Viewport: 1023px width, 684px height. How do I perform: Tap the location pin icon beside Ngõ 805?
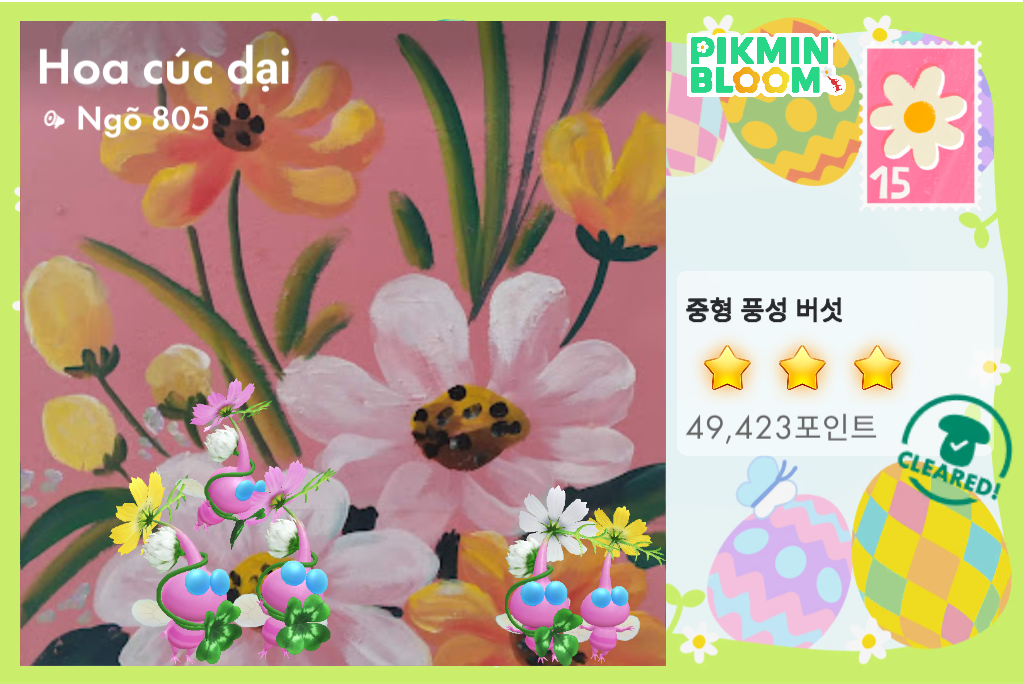click(x=53, y=119)
